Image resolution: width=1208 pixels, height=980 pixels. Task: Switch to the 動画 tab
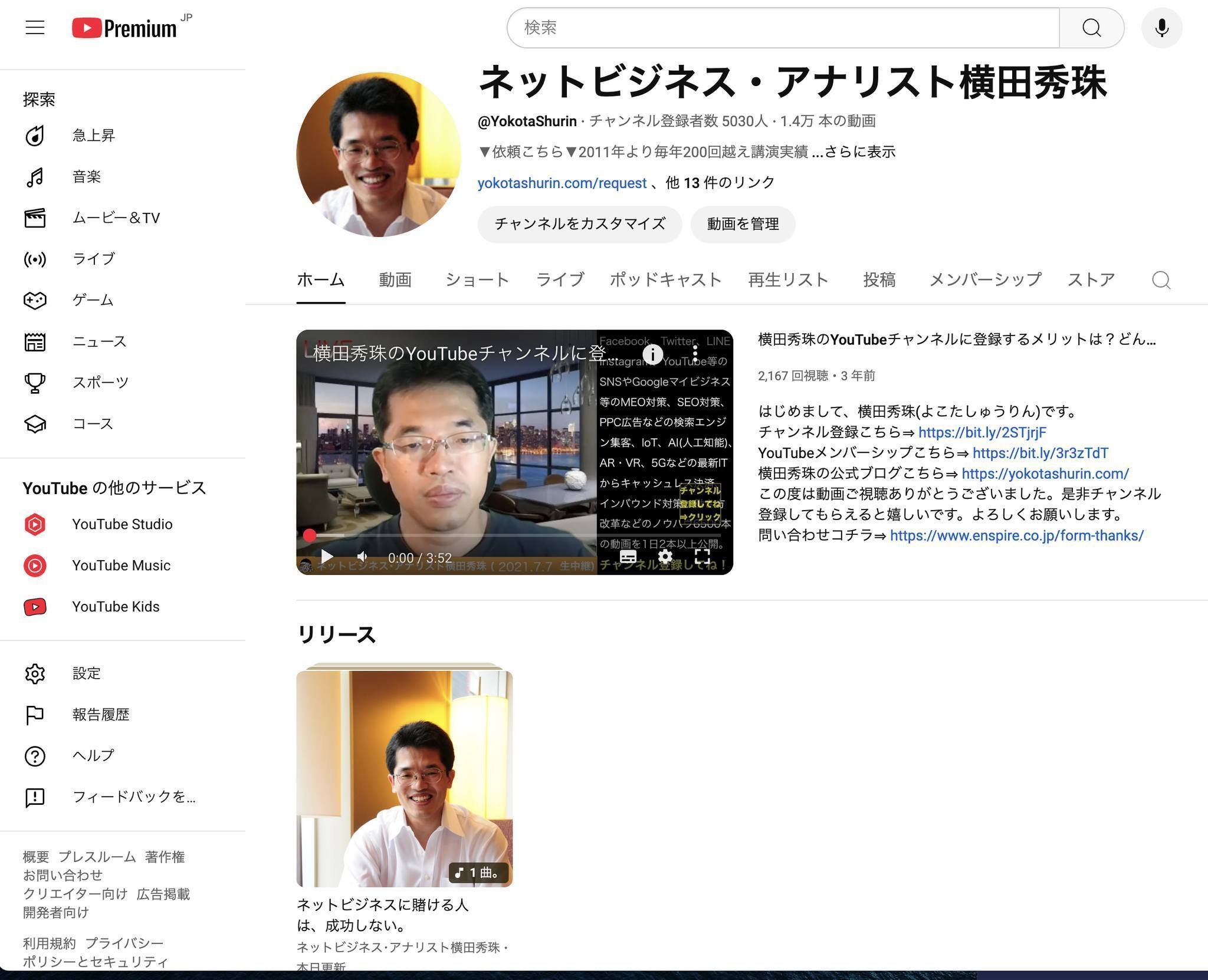395,280
